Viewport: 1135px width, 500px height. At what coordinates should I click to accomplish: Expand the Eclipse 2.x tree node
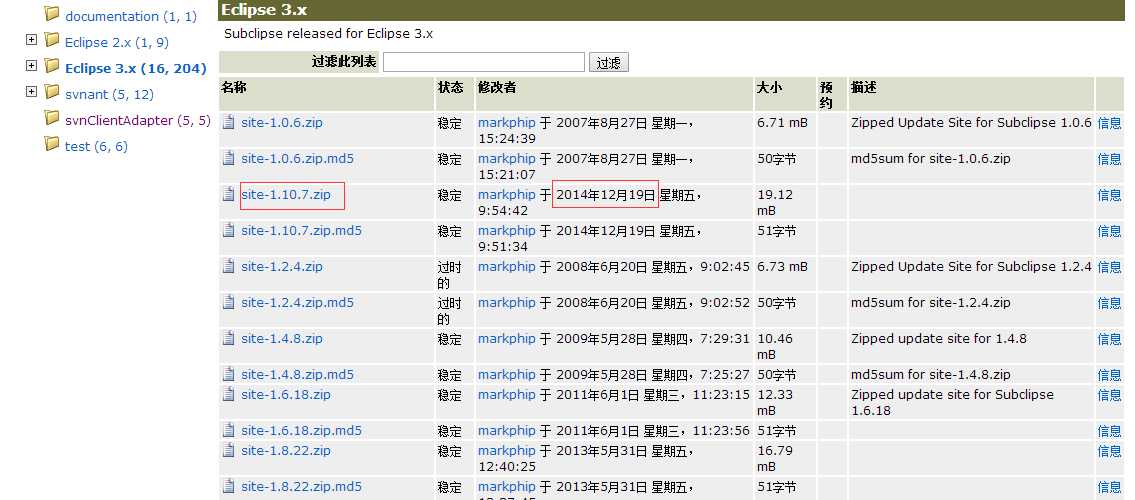[31, 40]
